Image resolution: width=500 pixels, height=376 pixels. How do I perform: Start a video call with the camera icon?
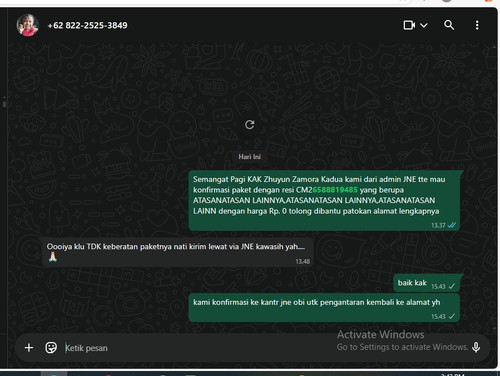pyautogui.click(x=409, y=25)
